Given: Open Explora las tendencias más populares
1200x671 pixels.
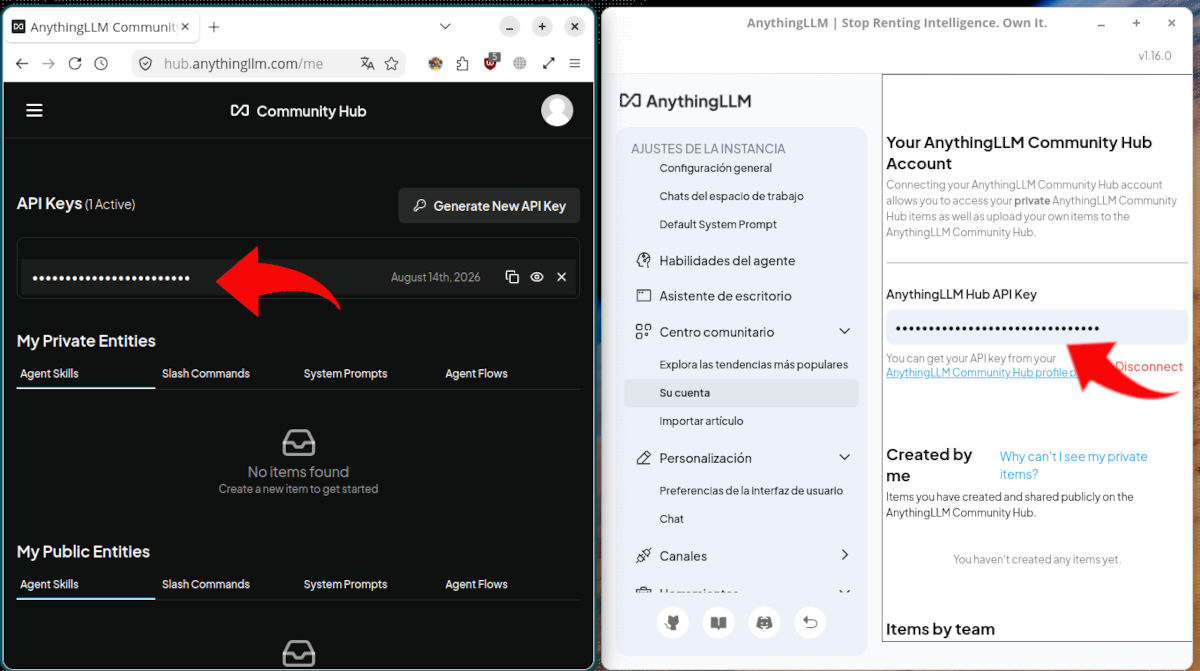Looking at the screenshot, I should (754, 365).
